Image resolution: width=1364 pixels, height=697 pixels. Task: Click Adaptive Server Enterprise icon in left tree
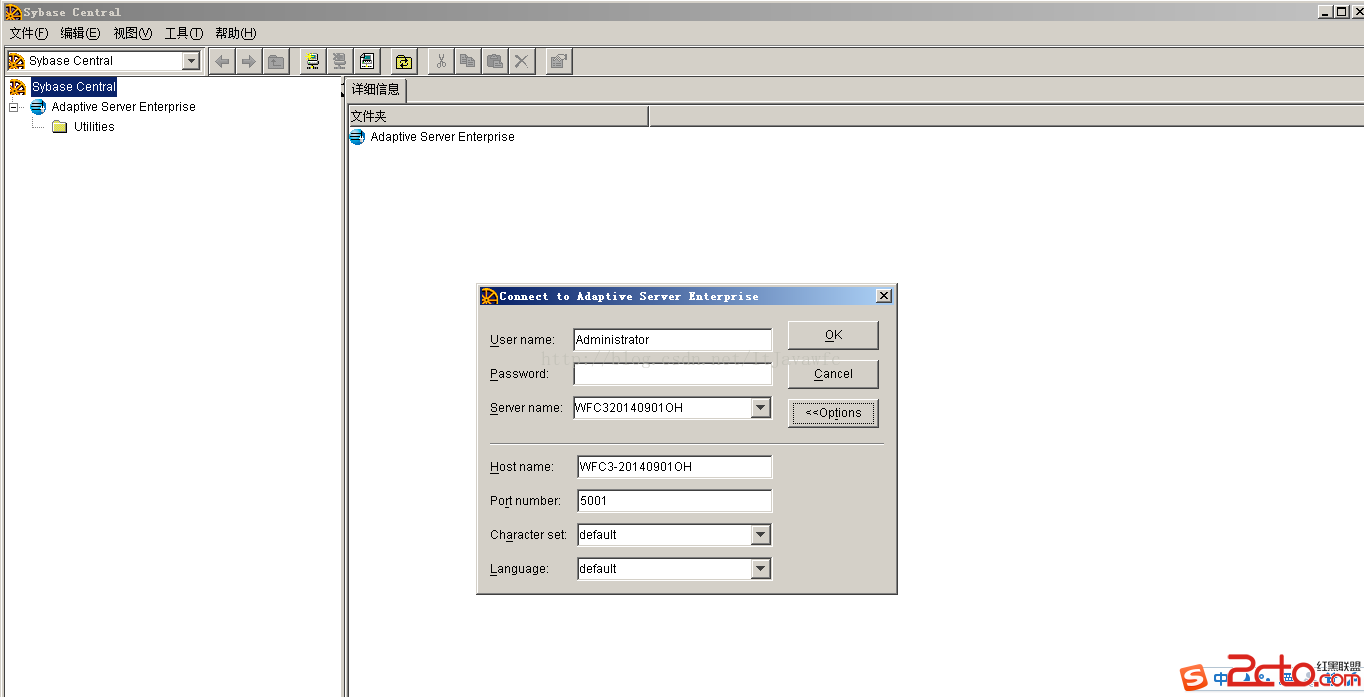click(x=38, y=107)
